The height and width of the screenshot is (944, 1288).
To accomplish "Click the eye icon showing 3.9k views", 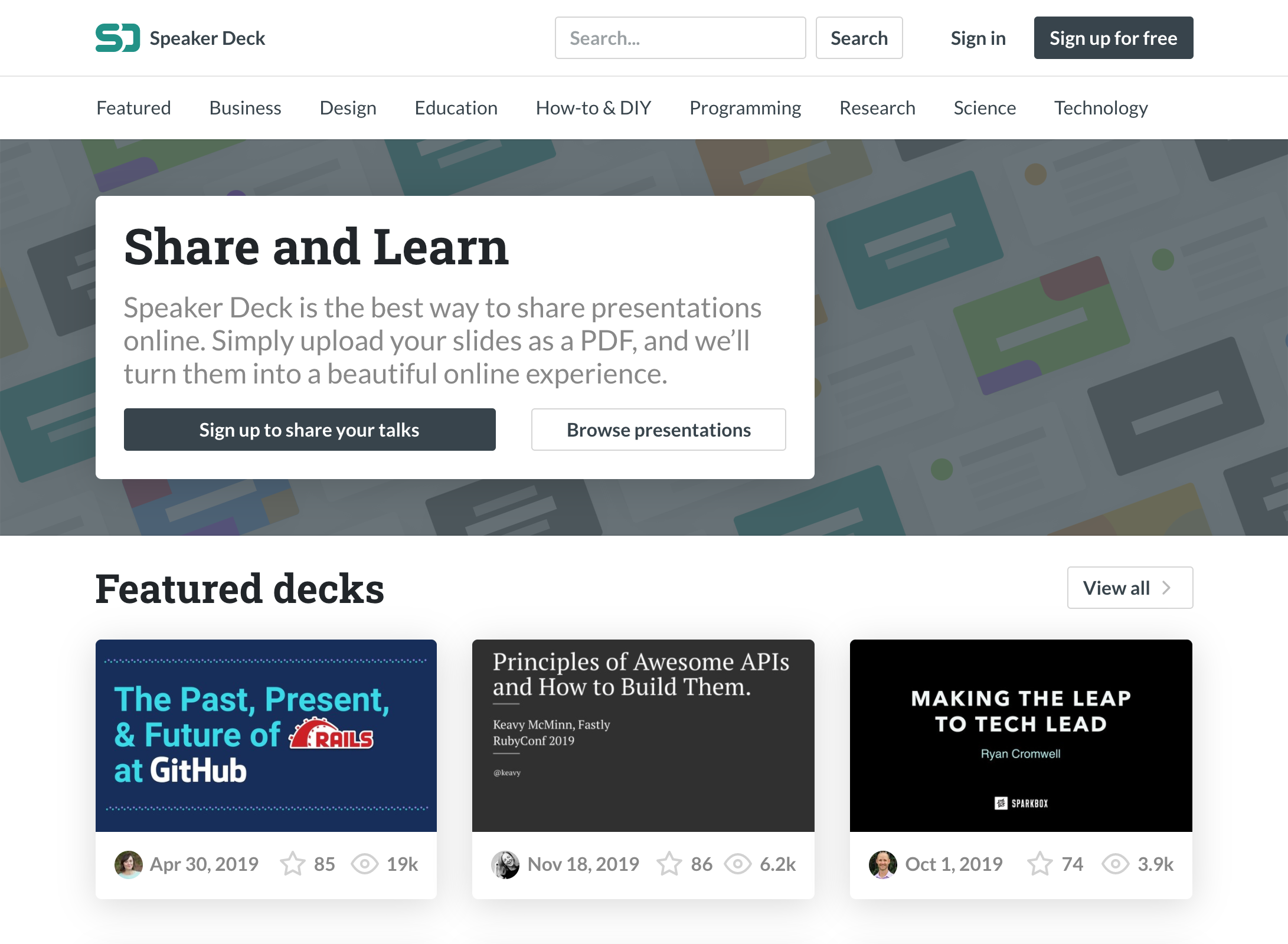I will [x=1115, y=864].
